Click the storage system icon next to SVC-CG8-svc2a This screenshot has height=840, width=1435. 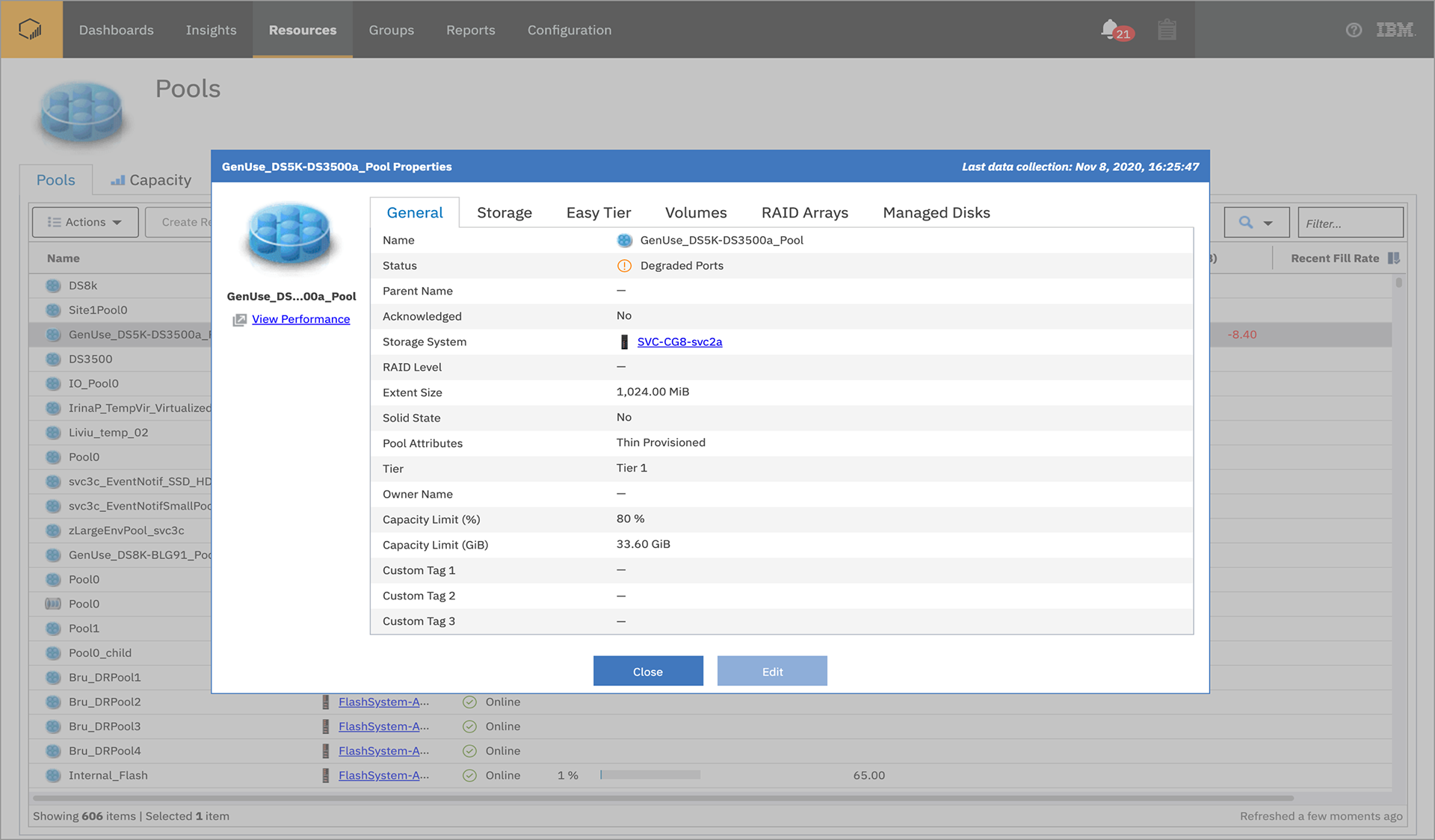click(624, 342)
